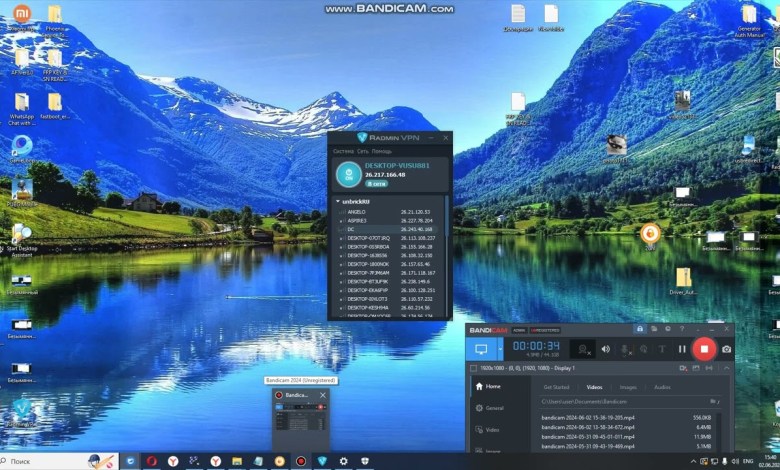
Task: Close the Bandicam taskbar preview
Action: pyautogui.click(x=323, y=395)
